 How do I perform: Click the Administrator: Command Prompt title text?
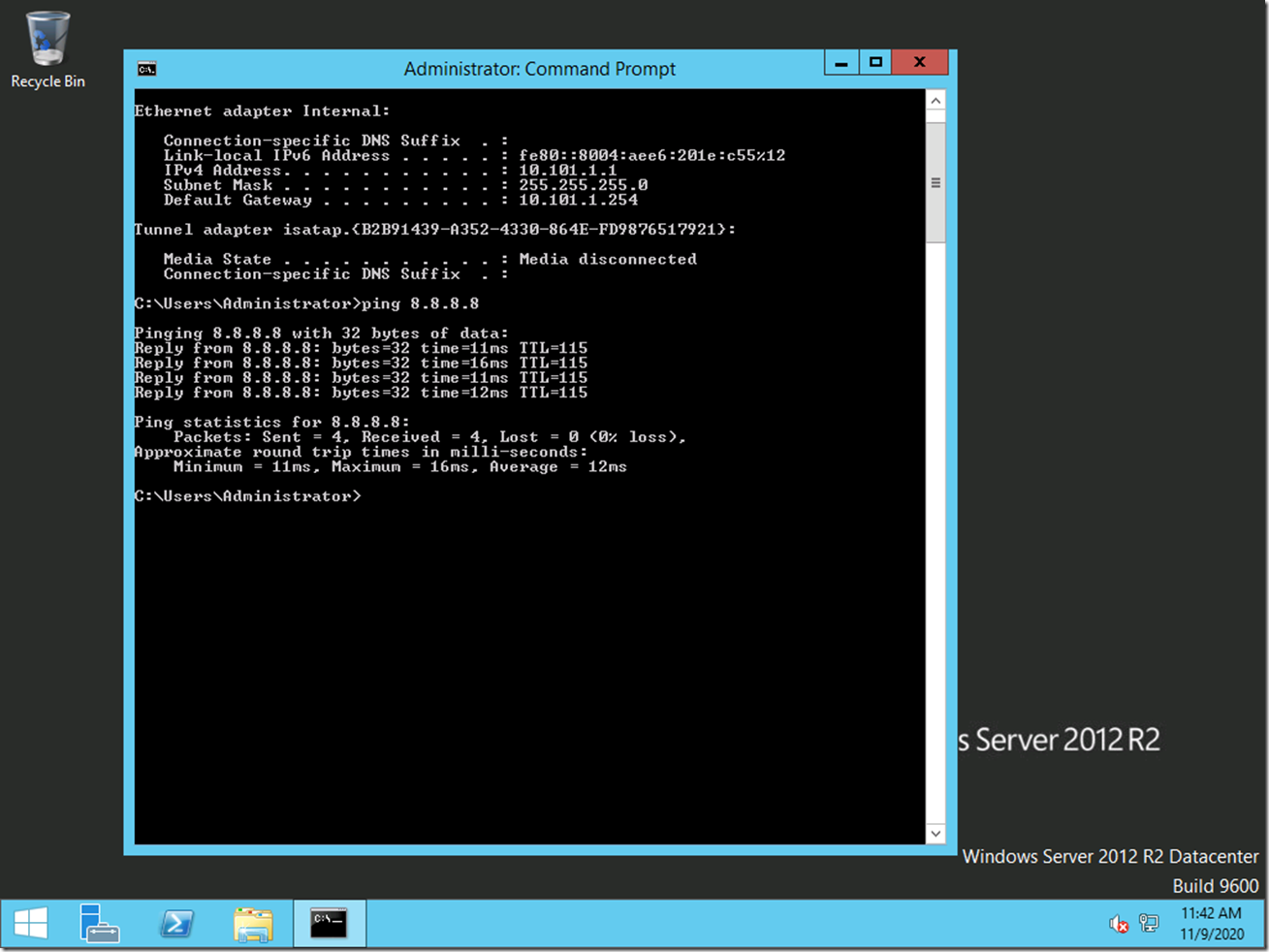[539, 69]
